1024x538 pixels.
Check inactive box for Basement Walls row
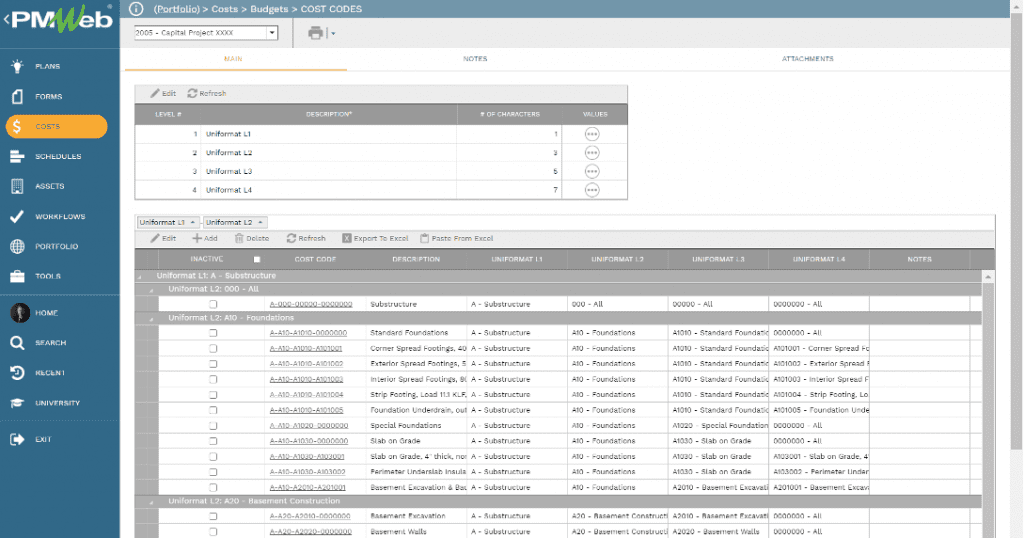coord(213,531)
